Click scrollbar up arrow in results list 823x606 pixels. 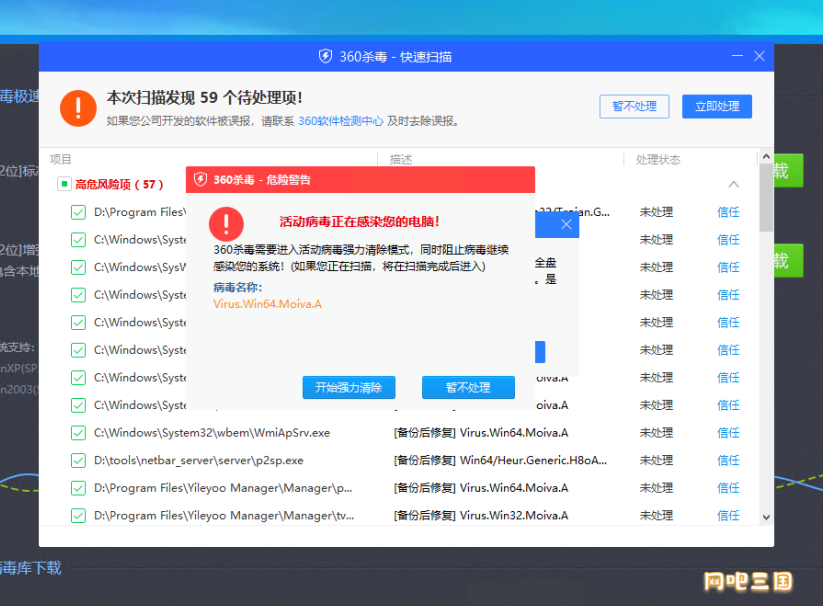(766, 156)
